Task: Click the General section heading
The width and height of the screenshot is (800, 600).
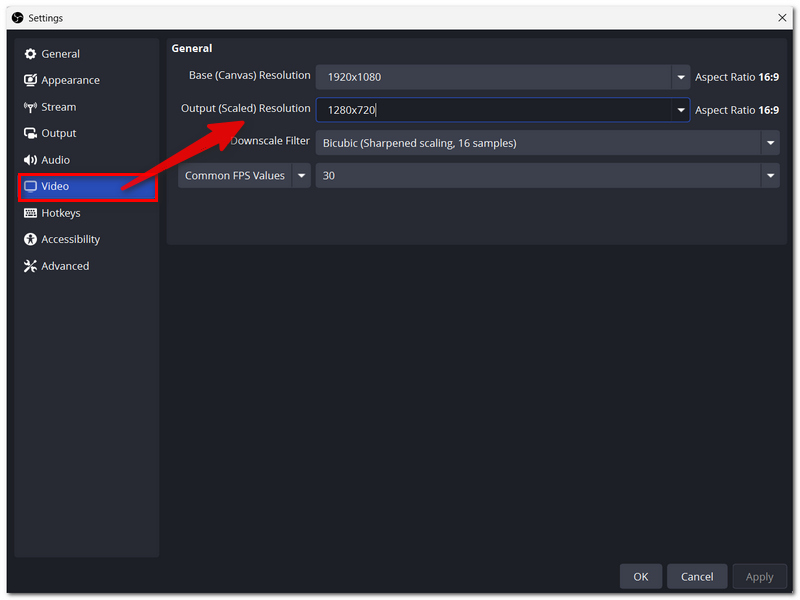Action: coord(192,48)
